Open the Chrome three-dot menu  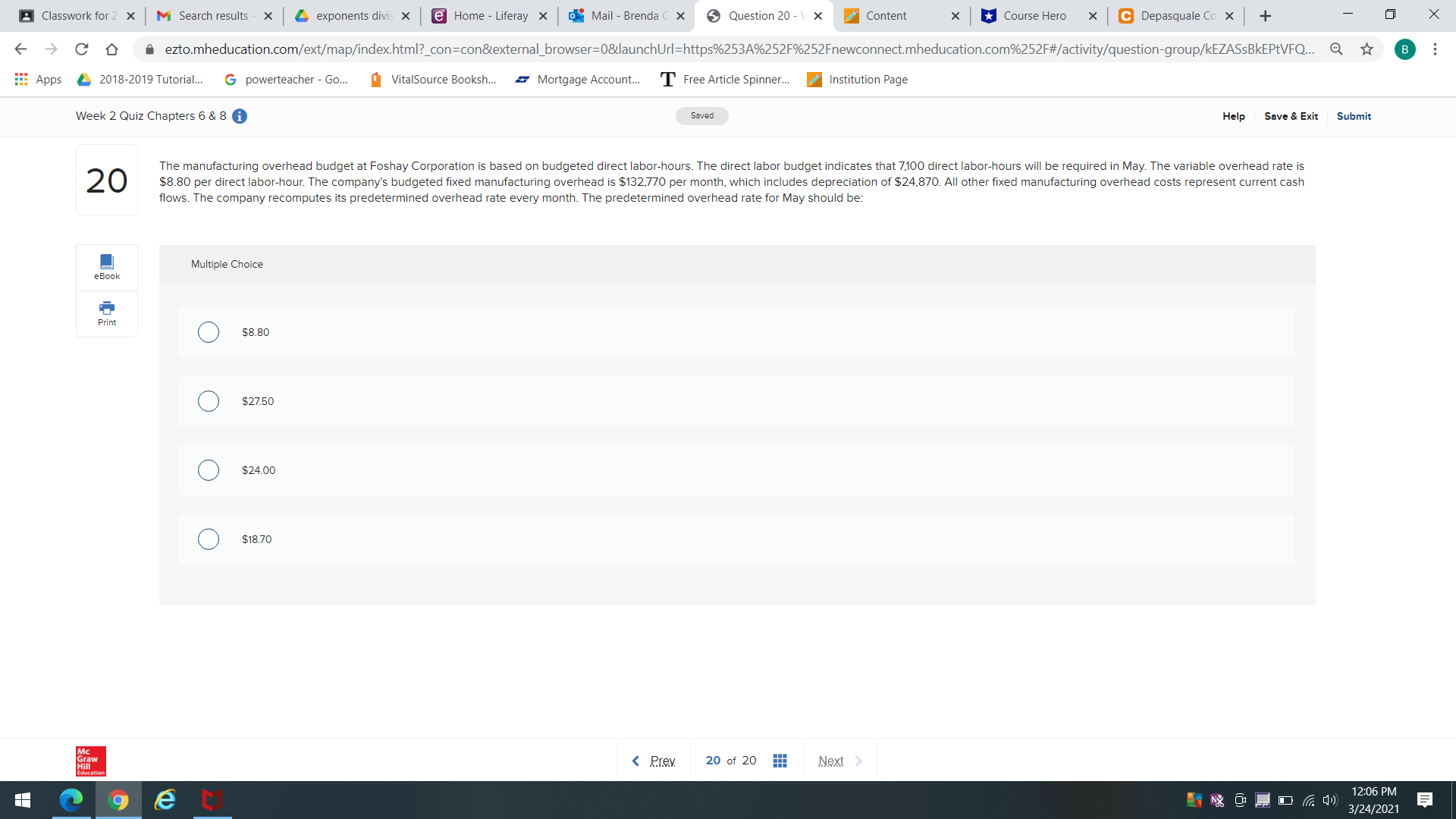point(1436,49)
